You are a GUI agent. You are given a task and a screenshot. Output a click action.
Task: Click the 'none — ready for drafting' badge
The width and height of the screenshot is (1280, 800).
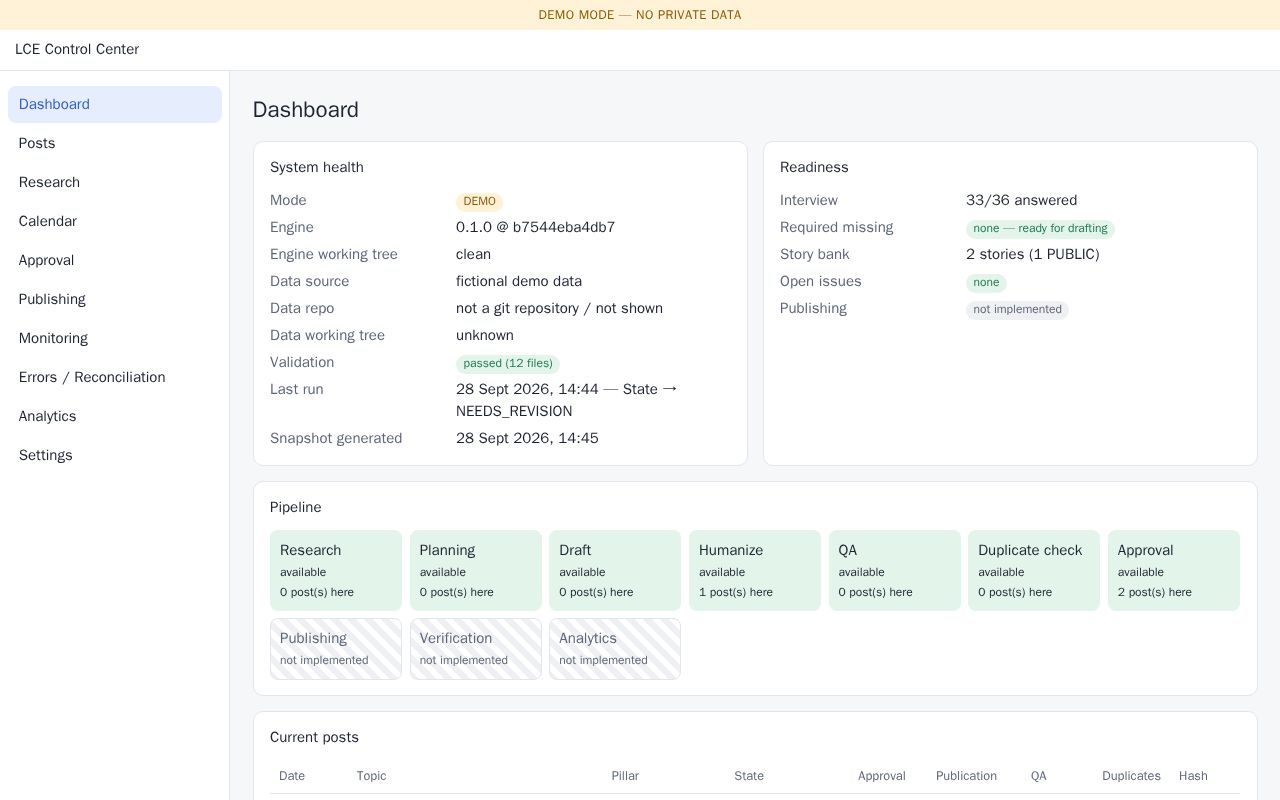coord(1040,228)
